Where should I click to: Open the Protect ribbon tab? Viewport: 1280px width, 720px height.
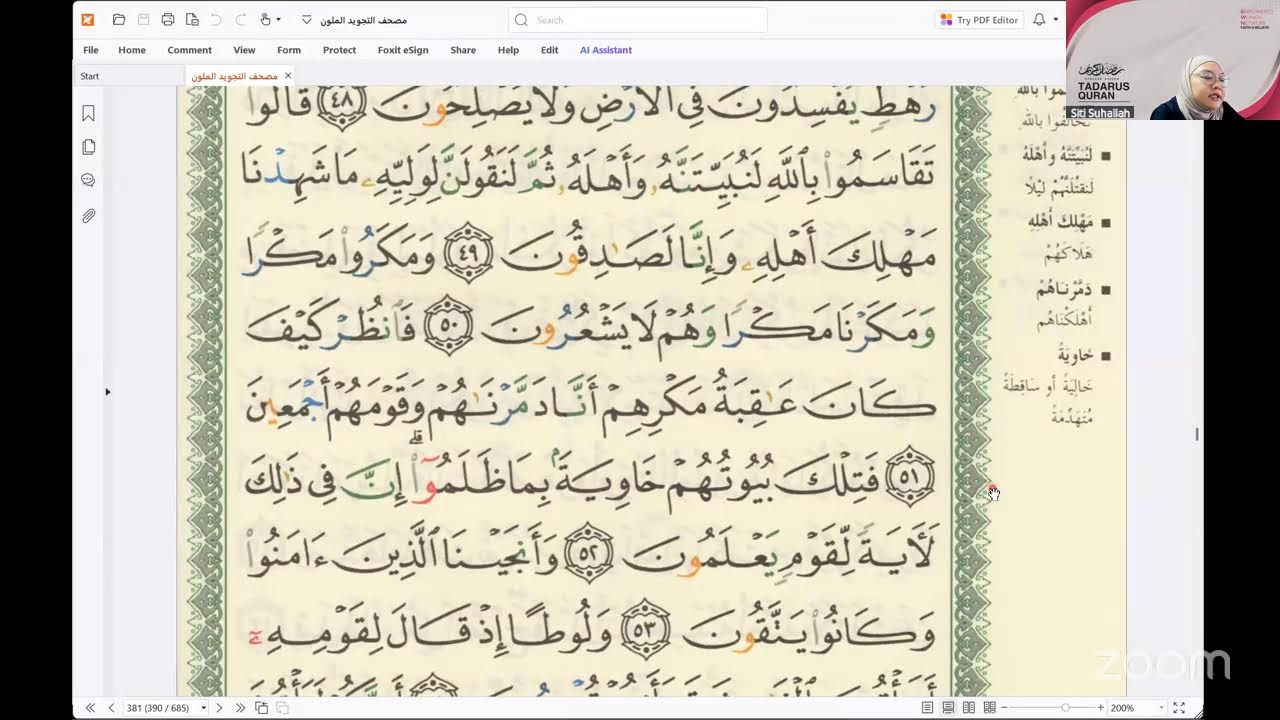tap(339, 50)
